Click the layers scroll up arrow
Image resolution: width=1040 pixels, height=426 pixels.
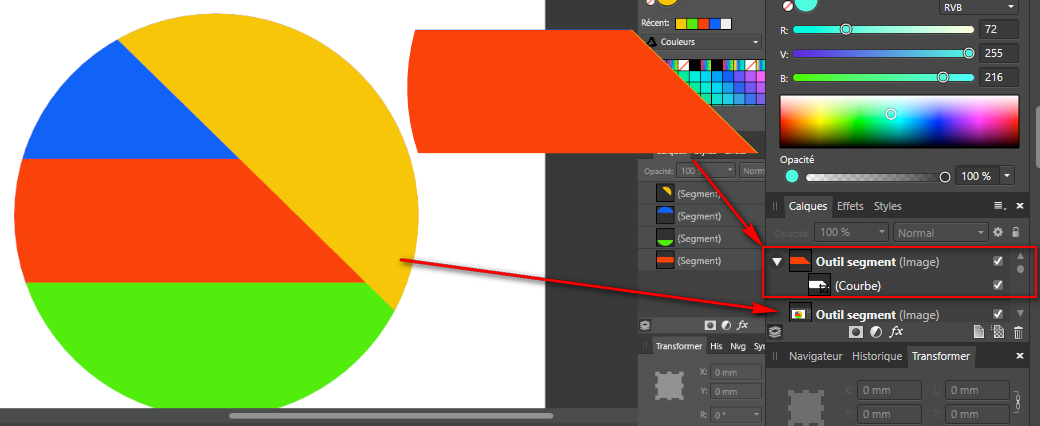tap(1021, 255)
